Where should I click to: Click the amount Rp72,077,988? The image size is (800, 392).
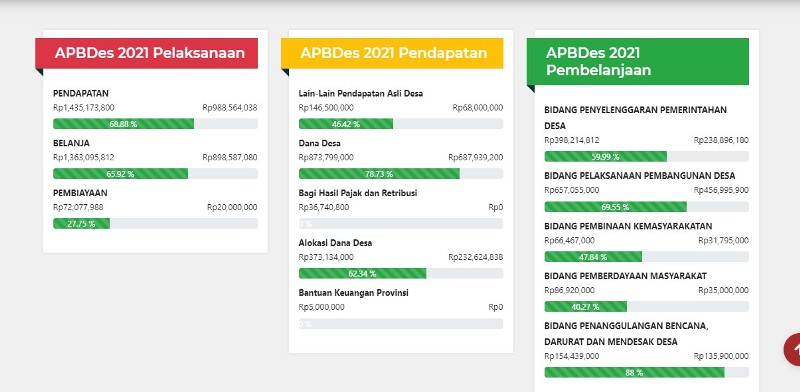point(78,207)
